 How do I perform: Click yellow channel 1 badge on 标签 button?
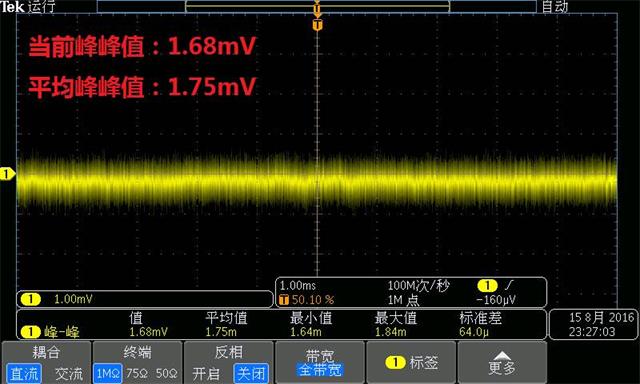tap(395, 362)
